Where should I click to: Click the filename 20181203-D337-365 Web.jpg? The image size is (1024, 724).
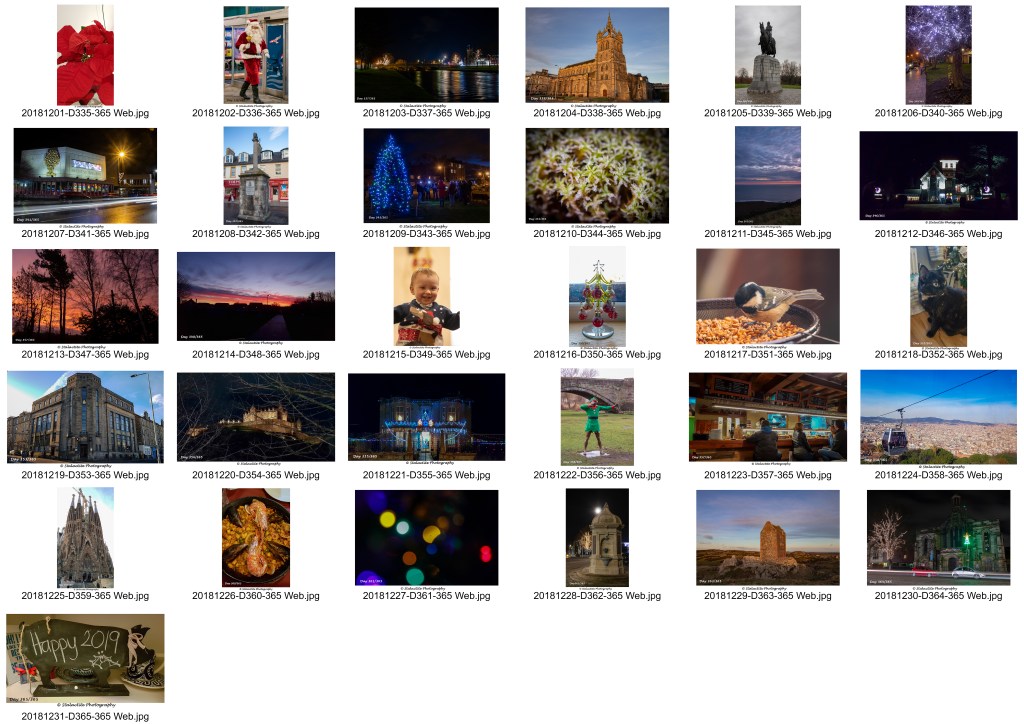point(426,114)
